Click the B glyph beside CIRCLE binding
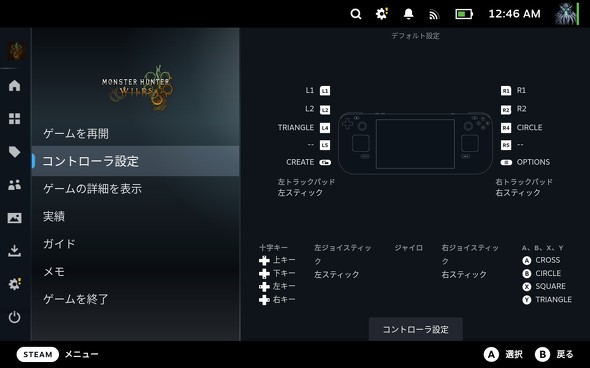590x368 pixels. [x=527, y=274]
